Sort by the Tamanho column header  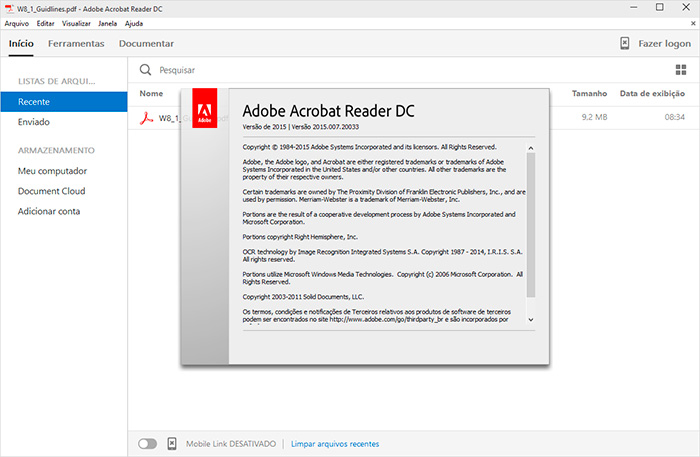589,93
